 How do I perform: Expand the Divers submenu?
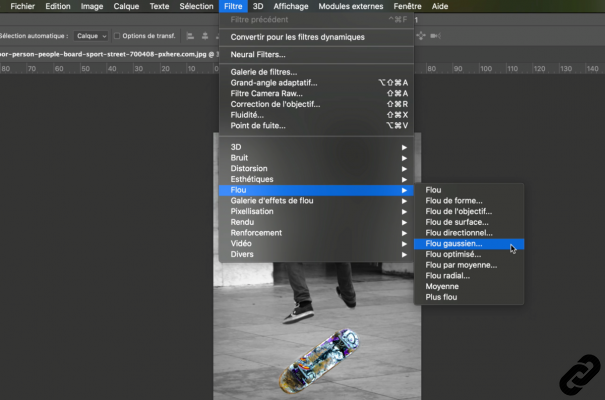[316, 255]
